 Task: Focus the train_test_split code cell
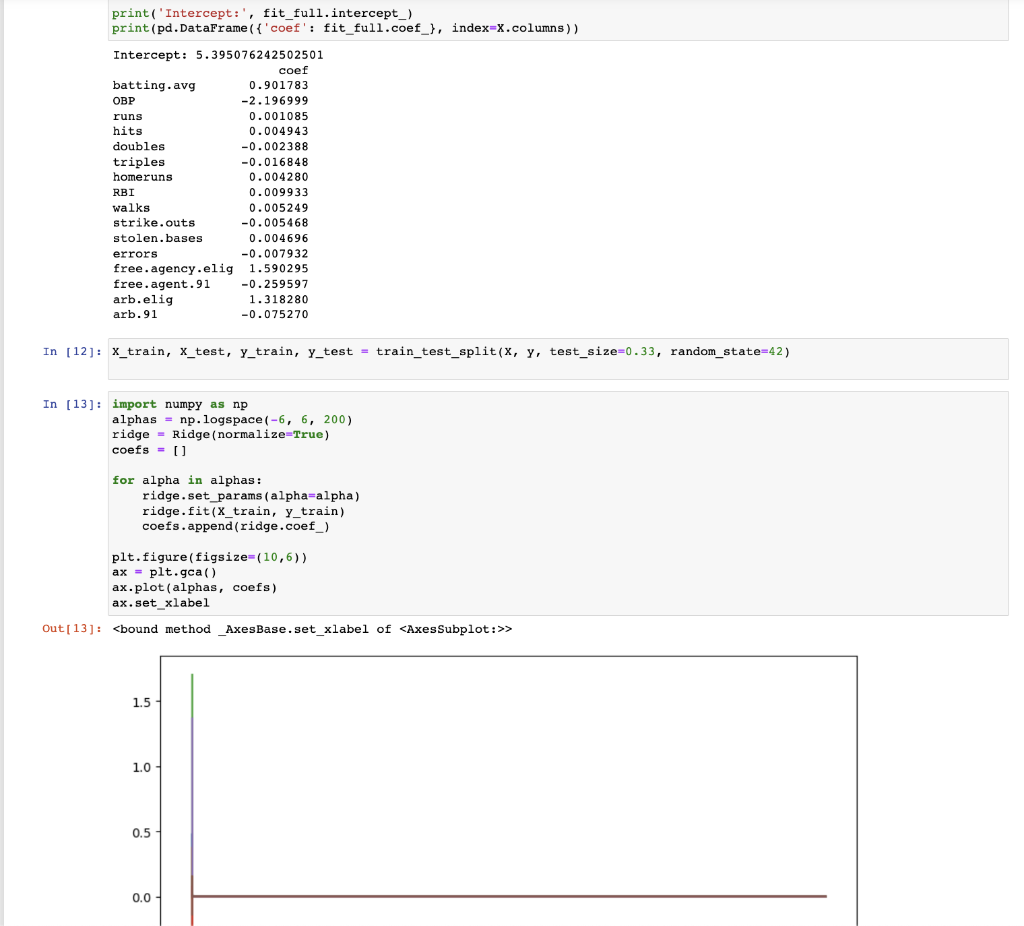[x=558, y=359]
